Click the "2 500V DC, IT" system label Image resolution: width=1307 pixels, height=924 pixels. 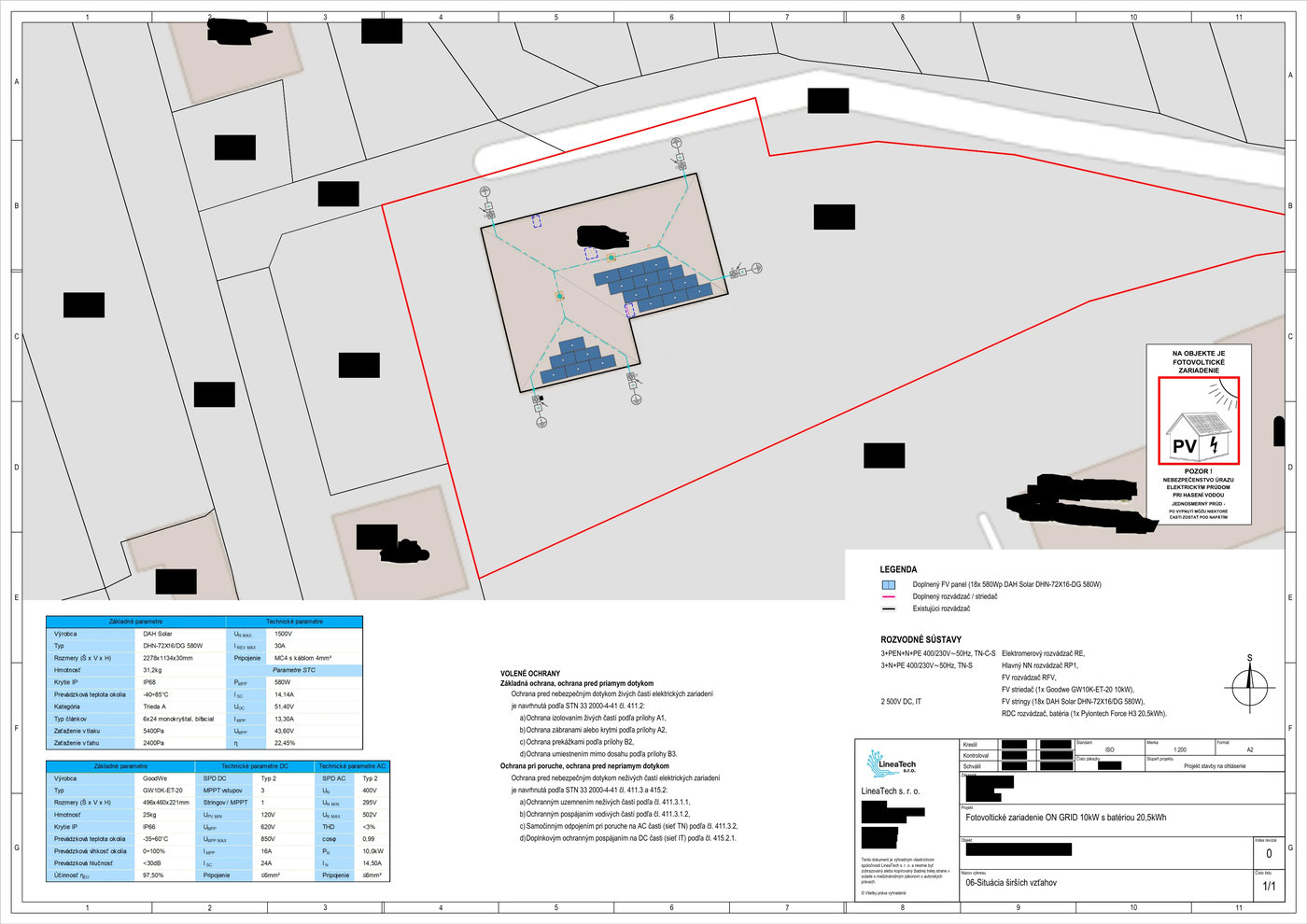pyautogui.click(x=901, y=702)
